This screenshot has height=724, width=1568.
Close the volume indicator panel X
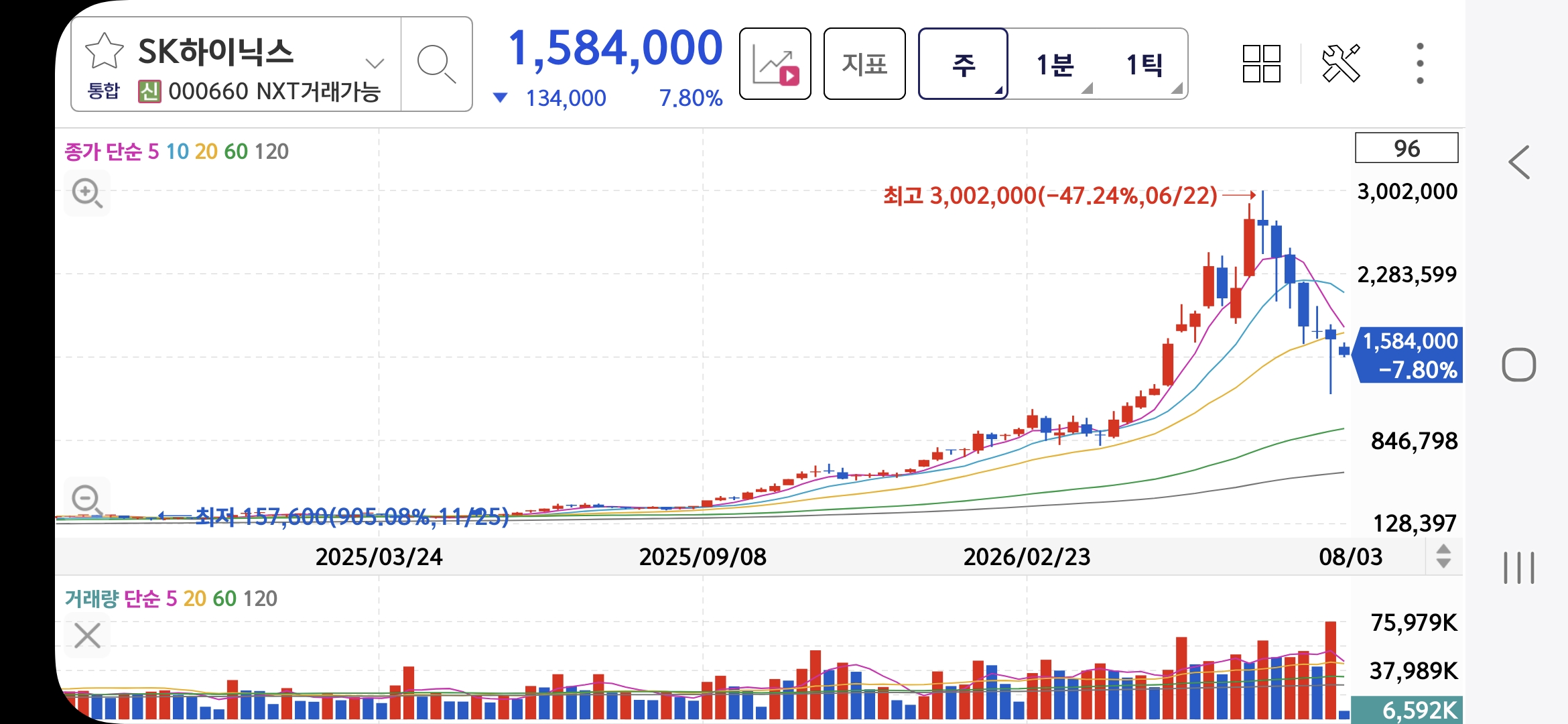87,636
